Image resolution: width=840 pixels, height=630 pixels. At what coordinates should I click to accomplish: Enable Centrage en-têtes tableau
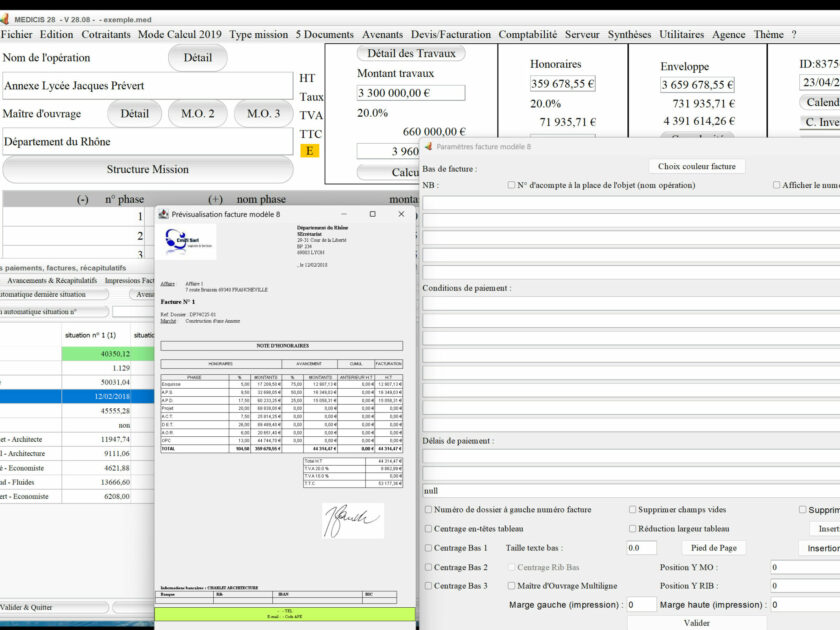pos(428,529)
